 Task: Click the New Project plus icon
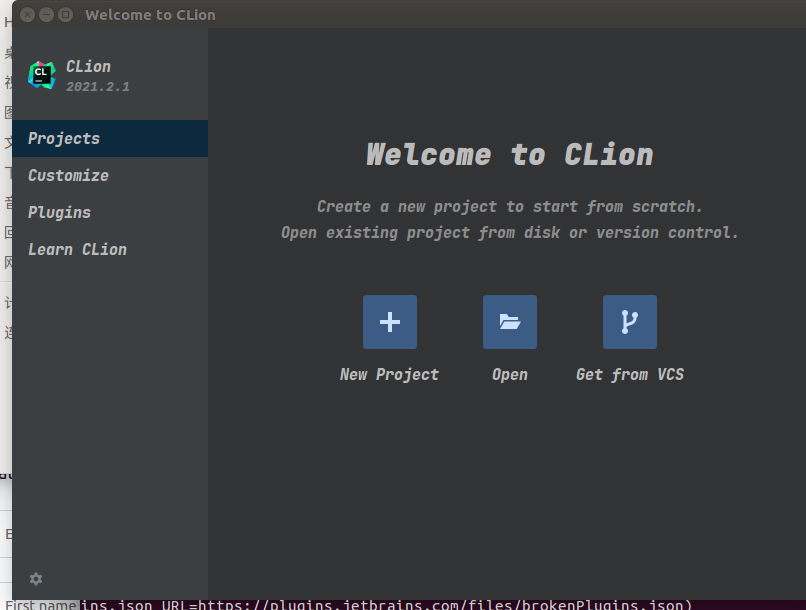[390, 322]
